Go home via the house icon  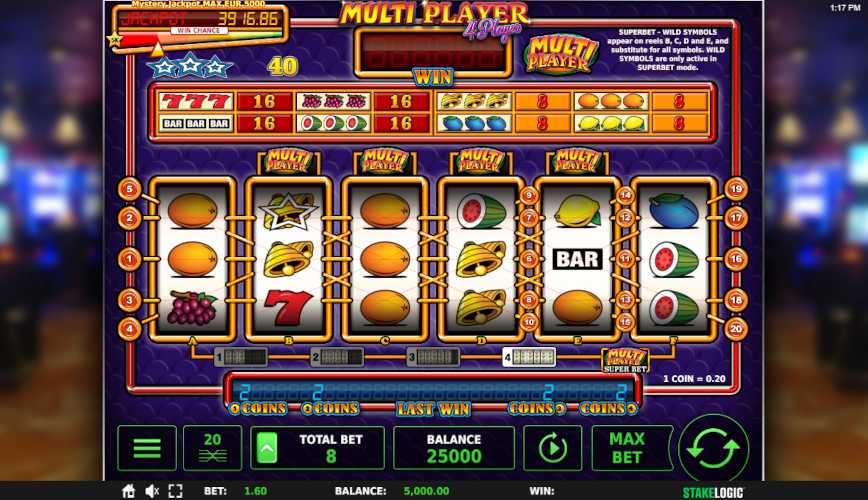coord(128,491)
